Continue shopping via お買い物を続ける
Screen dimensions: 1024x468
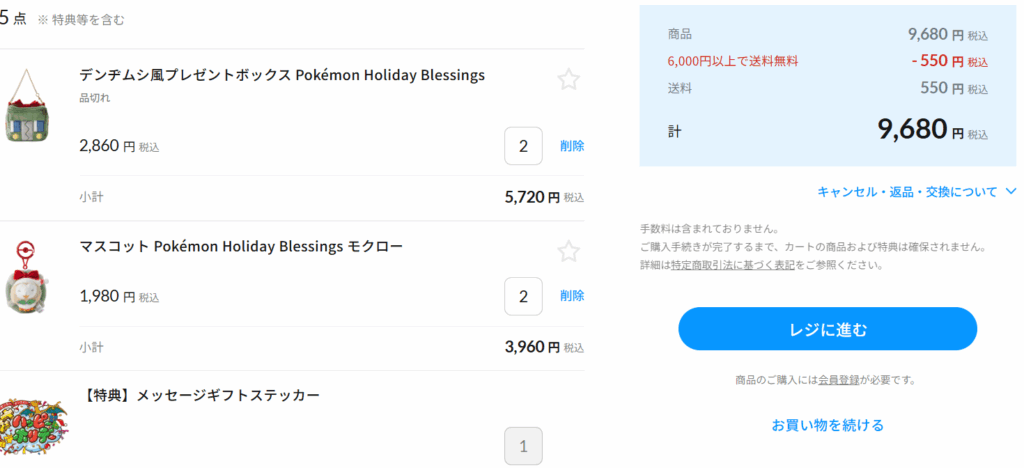pyautogui.click(x=827, y=425)
